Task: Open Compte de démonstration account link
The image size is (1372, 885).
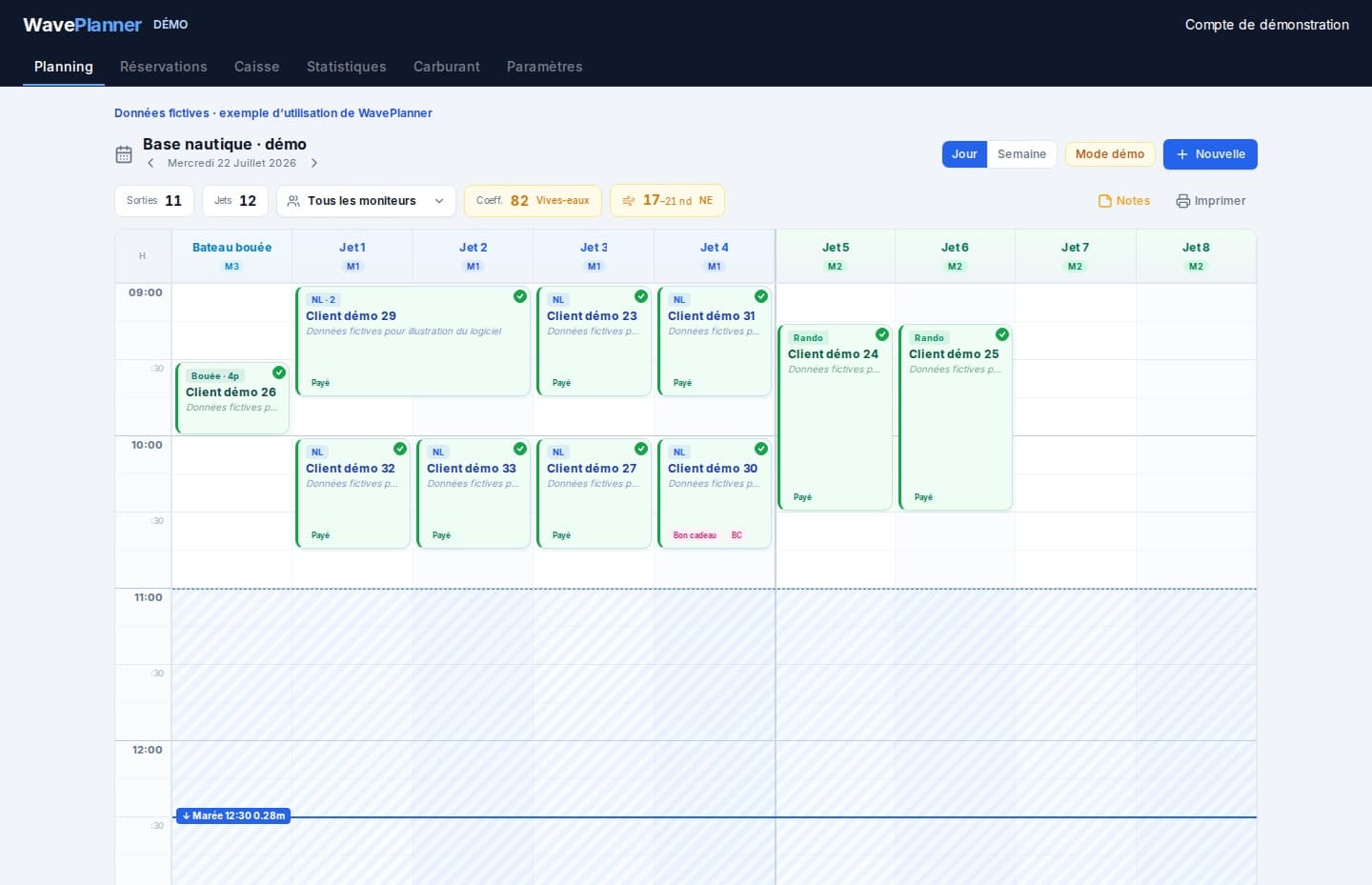Action: [1267, 25]
